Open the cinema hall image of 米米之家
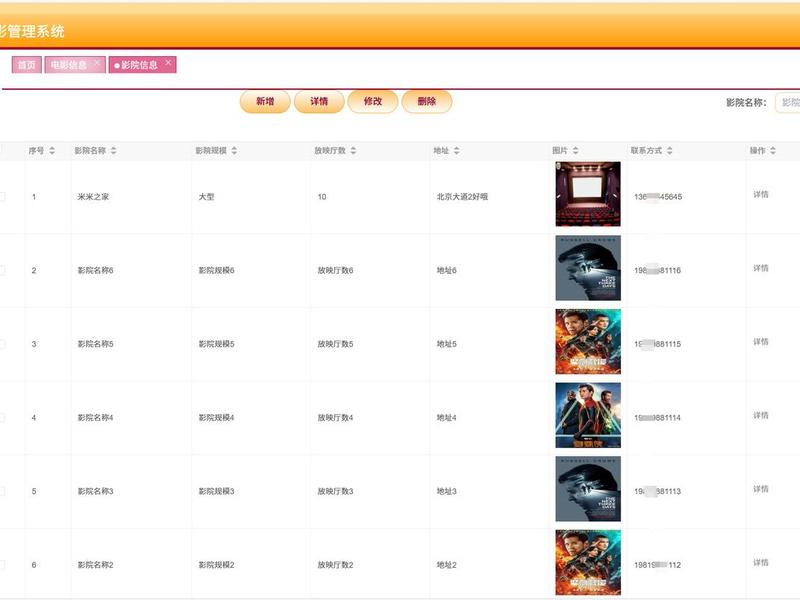800x600 pixels. [x=588, y=194]
